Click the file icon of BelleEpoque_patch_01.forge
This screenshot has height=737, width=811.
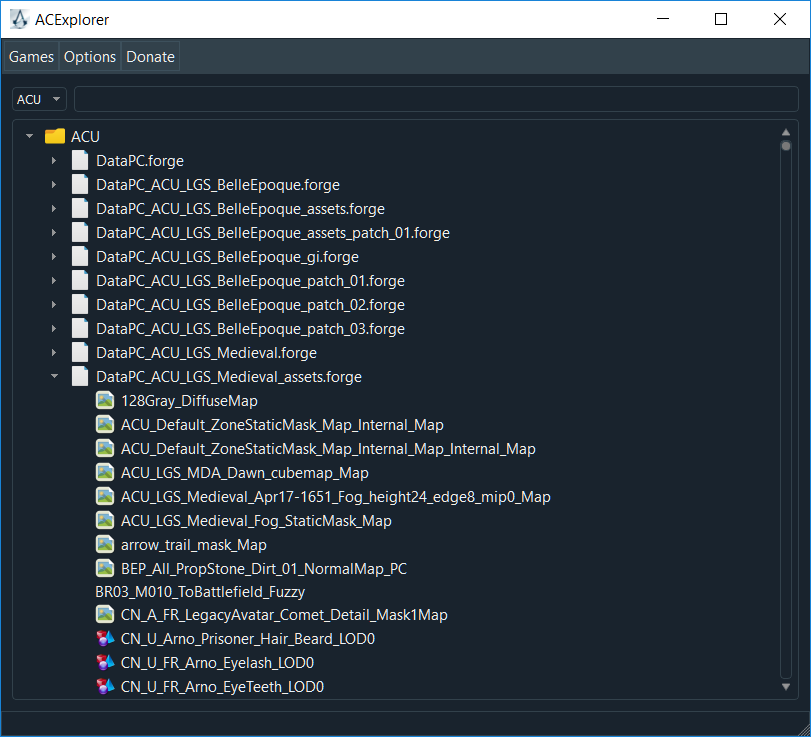(x=80, y=280)
